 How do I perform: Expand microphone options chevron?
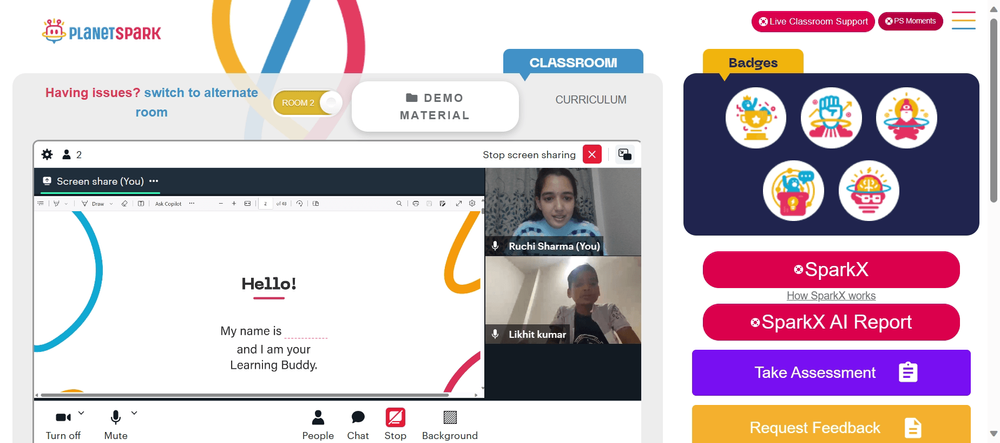pyautogui.click(x=134, y=413)
